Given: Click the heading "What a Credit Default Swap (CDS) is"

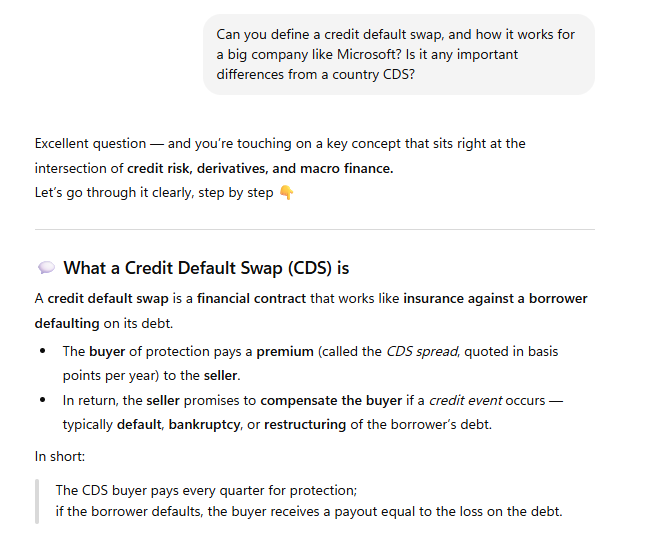Looking at the screenshot, I should (206, 268).
